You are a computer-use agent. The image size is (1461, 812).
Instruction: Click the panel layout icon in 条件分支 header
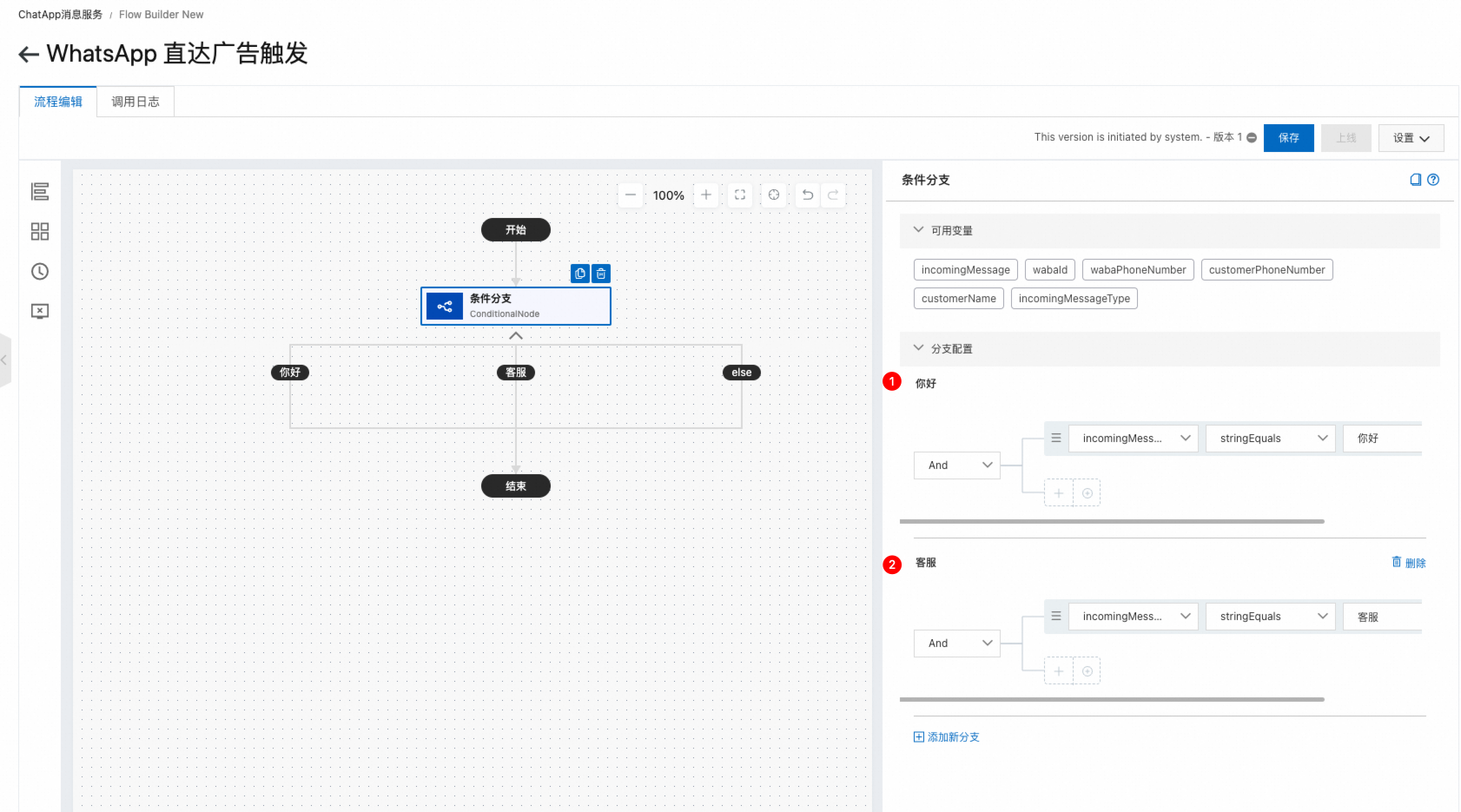click(1416, 180)
